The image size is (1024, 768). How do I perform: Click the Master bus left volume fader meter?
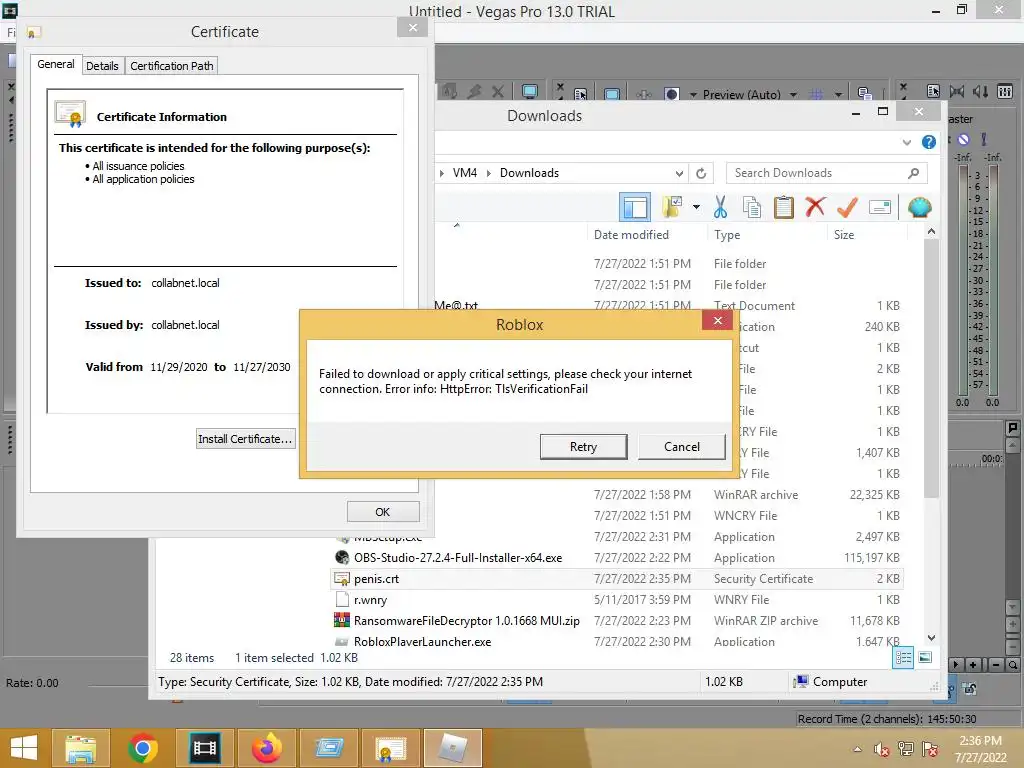[x=963, y=280]
